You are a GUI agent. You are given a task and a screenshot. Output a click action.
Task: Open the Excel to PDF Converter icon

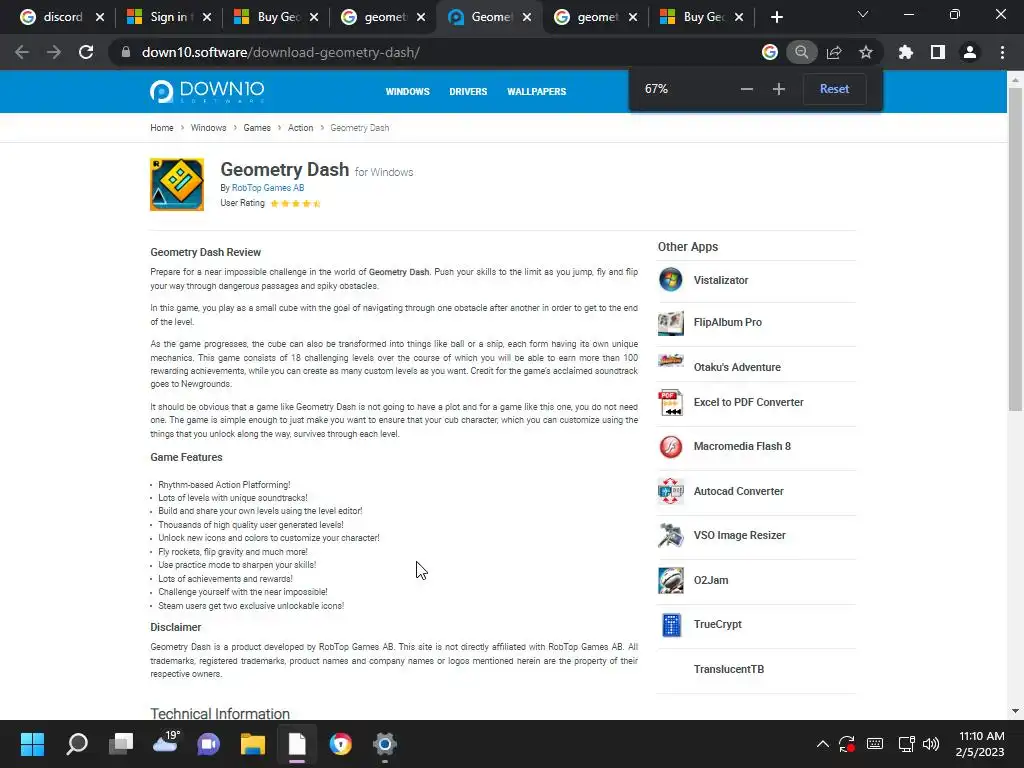[671, 403]
